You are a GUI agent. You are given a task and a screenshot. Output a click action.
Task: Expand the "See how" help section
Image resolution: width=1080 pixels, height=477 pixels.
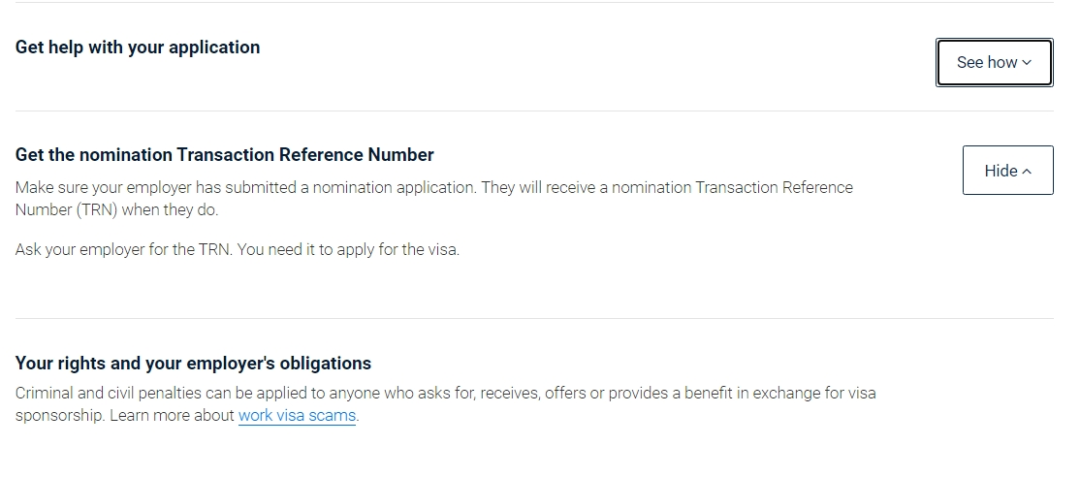pyautogui.click(x=994, y=62)
